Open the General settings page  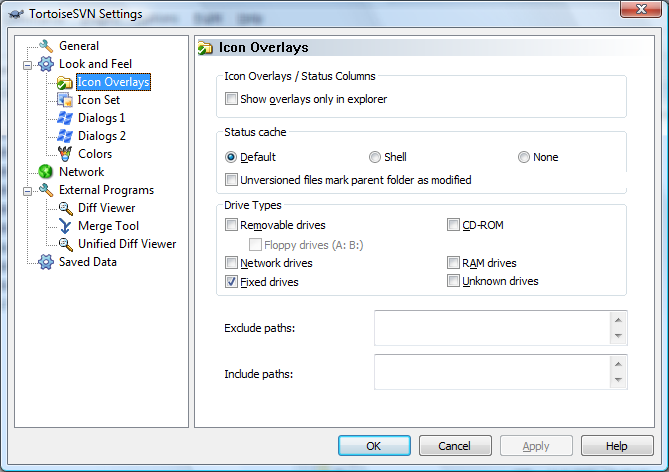tap(79, 46)
